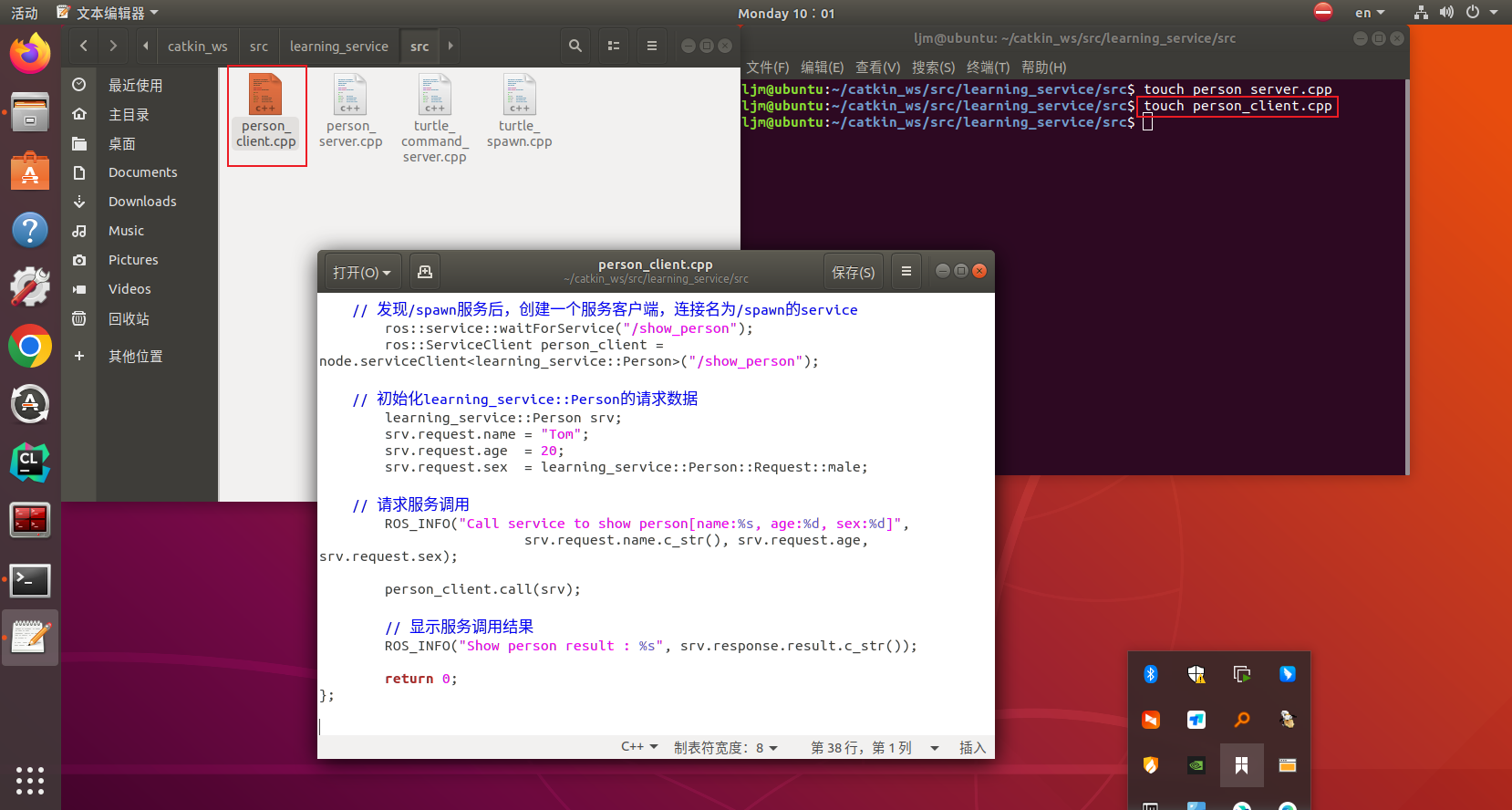Jump to catkin_ws in the path bar
The height and width of the screenshot is (810, 1512).
point(198,46)
